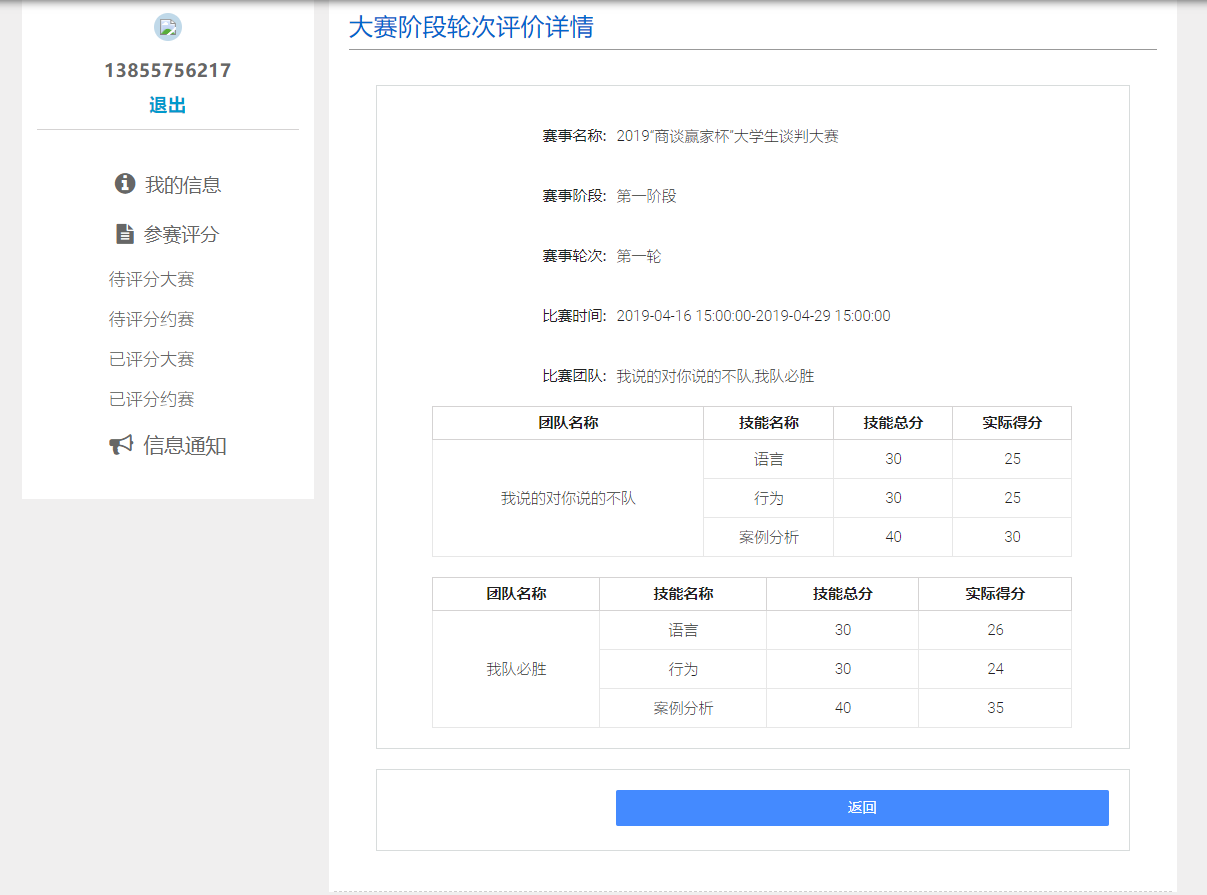
Task: Click the 技能总分 header in the 我说的对你说的不队 table
Action: coord(893,423)
